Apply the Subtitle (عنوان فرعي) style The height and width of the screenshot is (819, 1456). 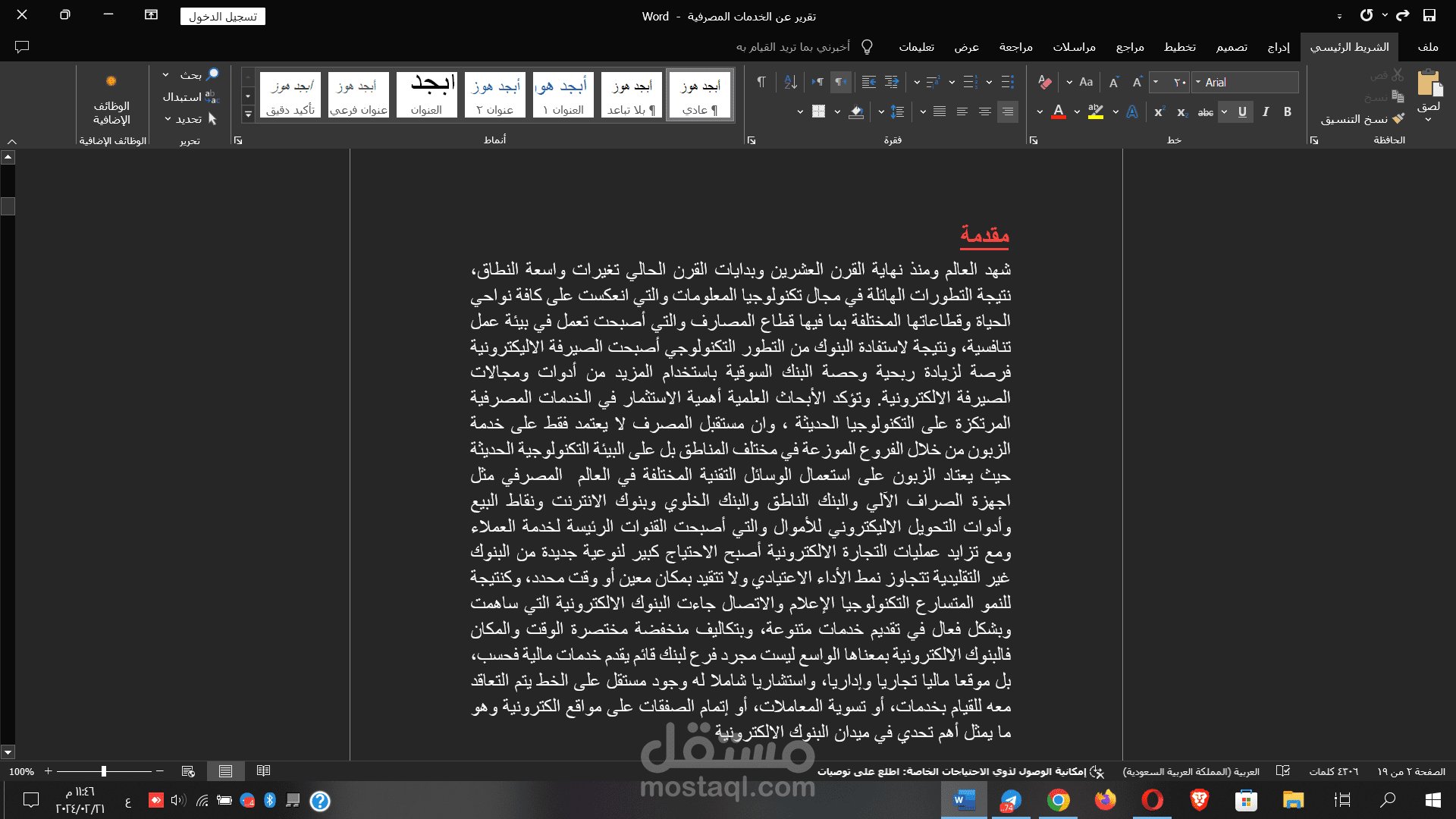pos(359,95)
